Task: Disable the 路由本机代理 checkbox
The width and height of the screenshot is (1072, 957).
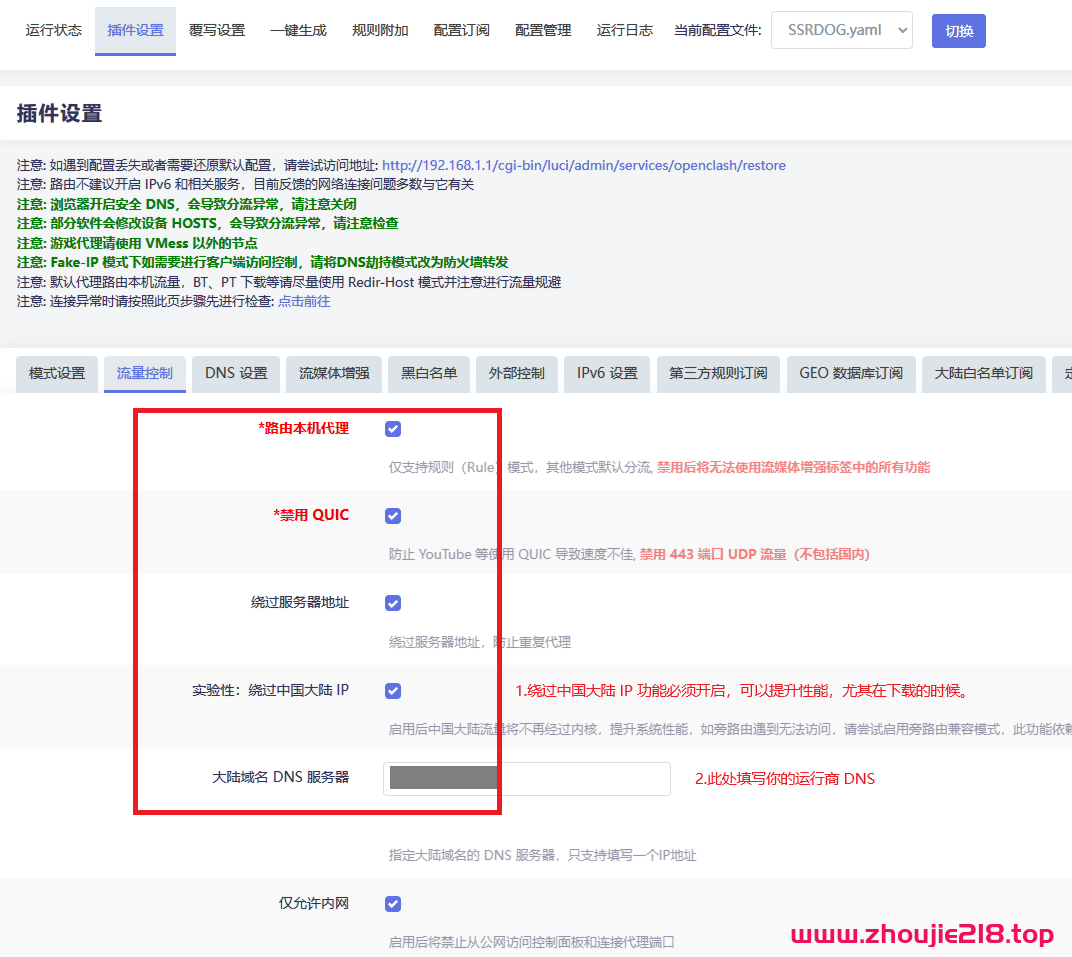Action: [393, 428]
